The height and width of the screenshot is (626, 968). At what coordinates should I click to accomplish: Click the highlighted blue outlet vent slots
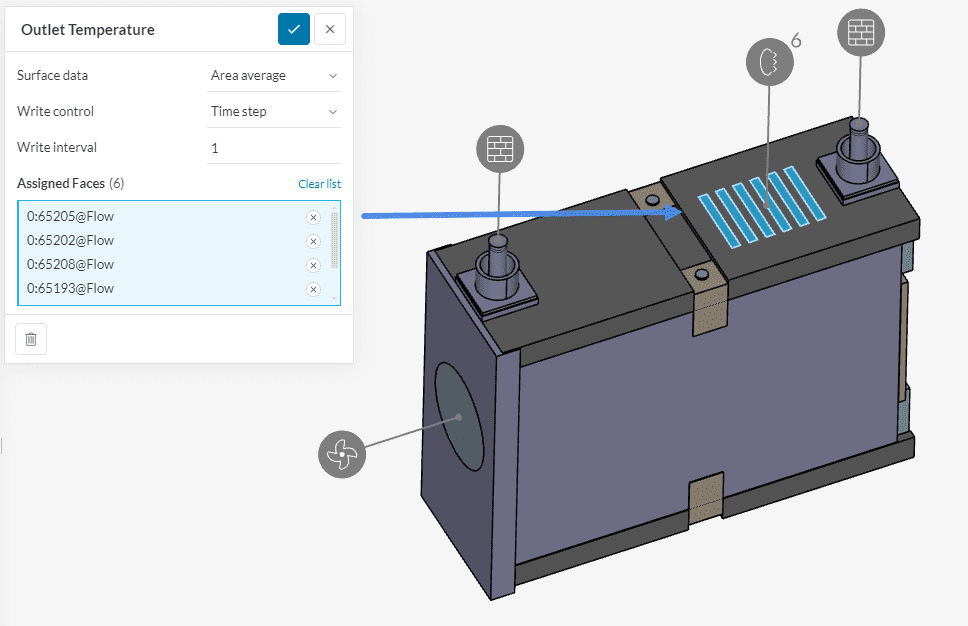pos(762,205)
